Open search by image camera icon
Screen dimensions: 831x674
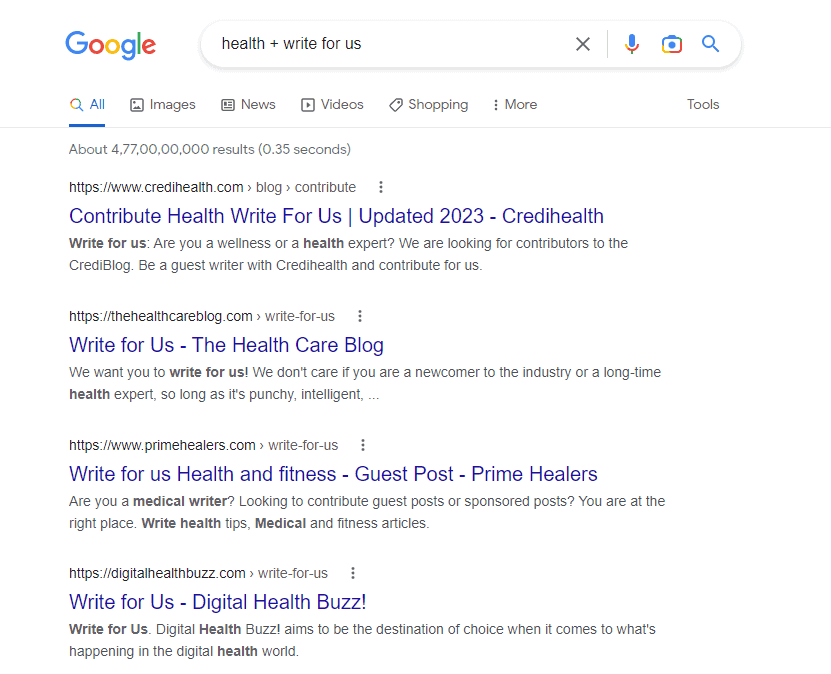click(672, 44)
